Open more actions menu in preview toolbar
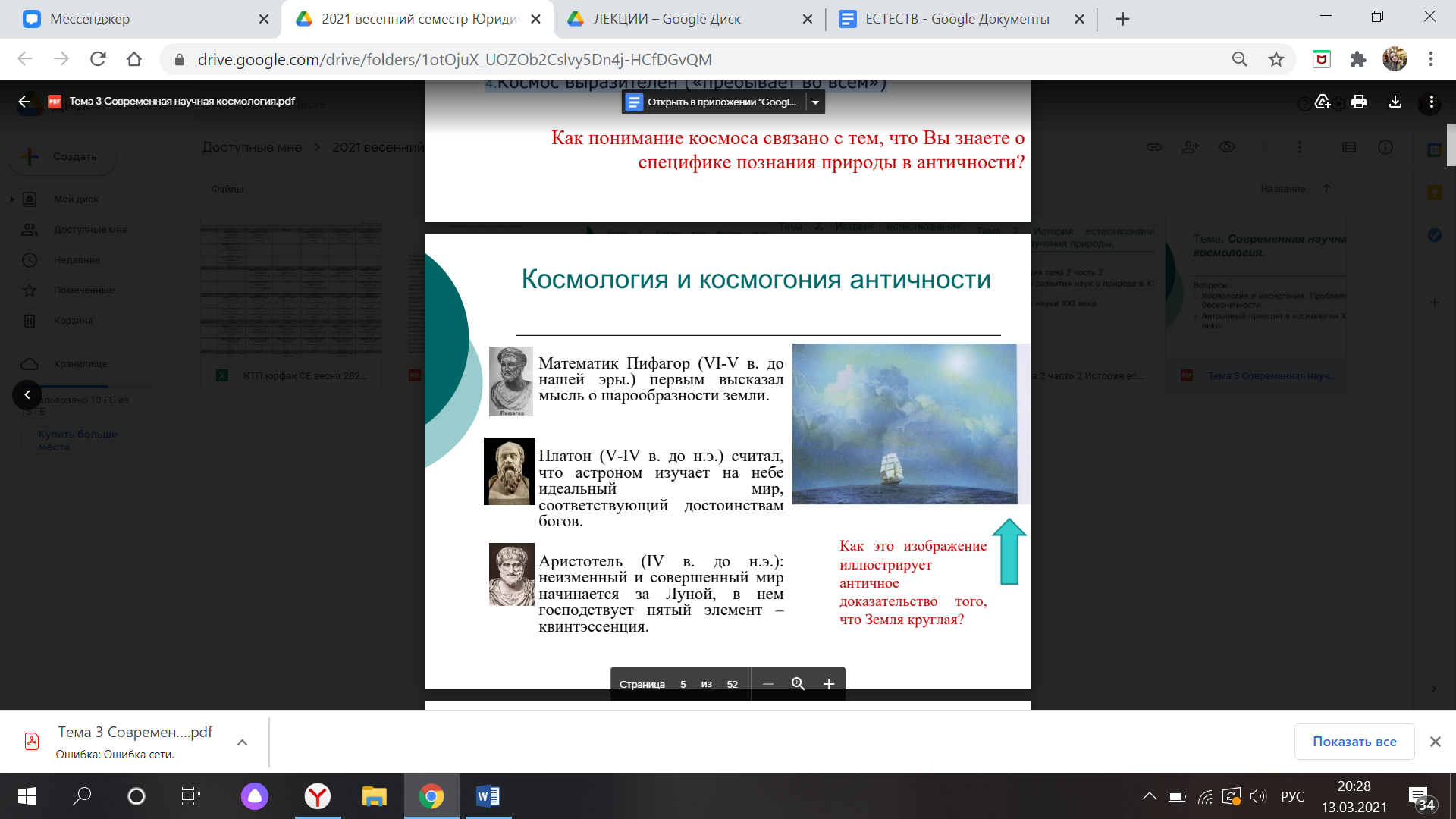This screenshot has height=819, width=1456. 1431,102
